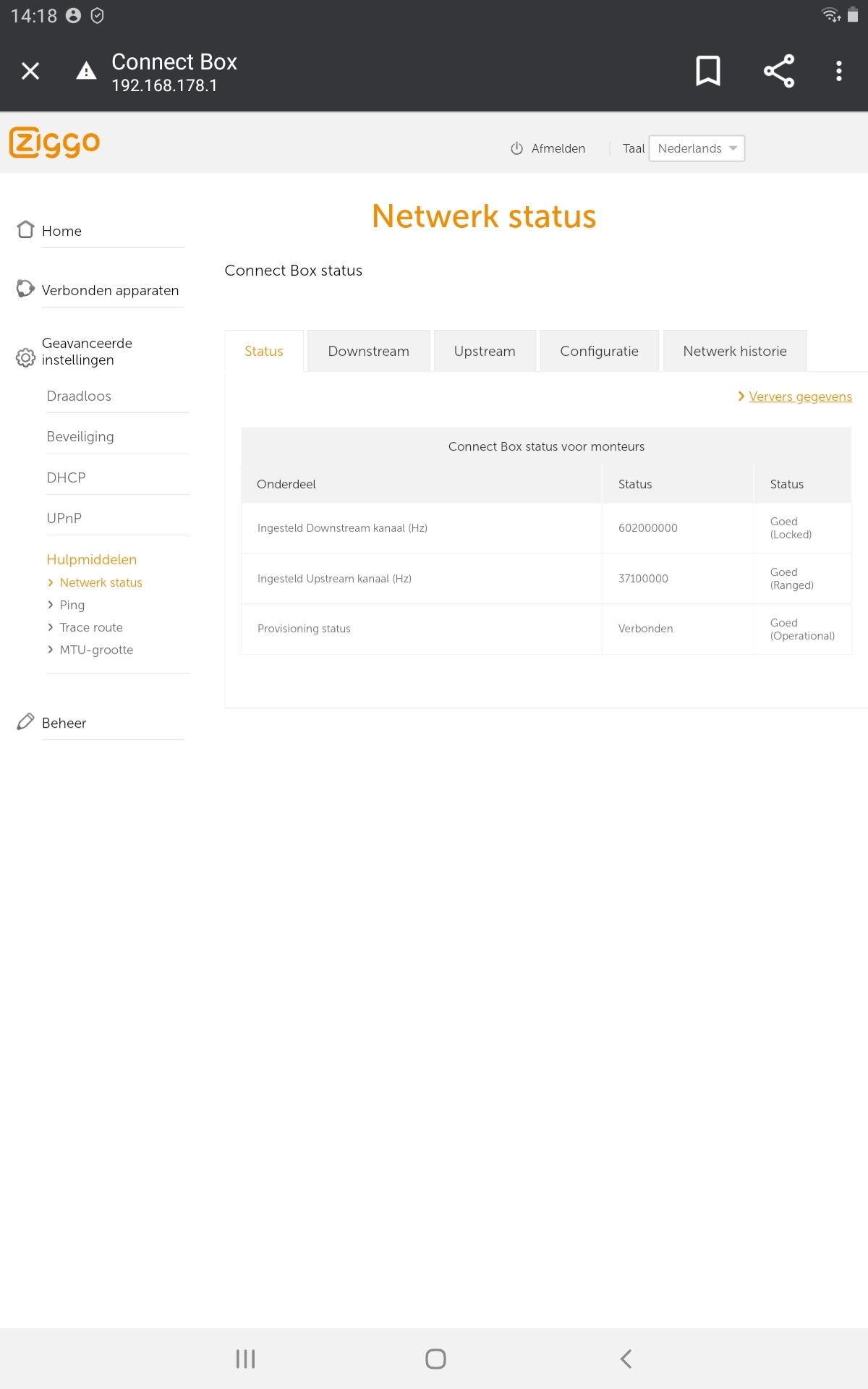This screenshot has width=868, height=1389.
Task: Tap the bookmark icon in browser bar
Action: coord(707,71)
